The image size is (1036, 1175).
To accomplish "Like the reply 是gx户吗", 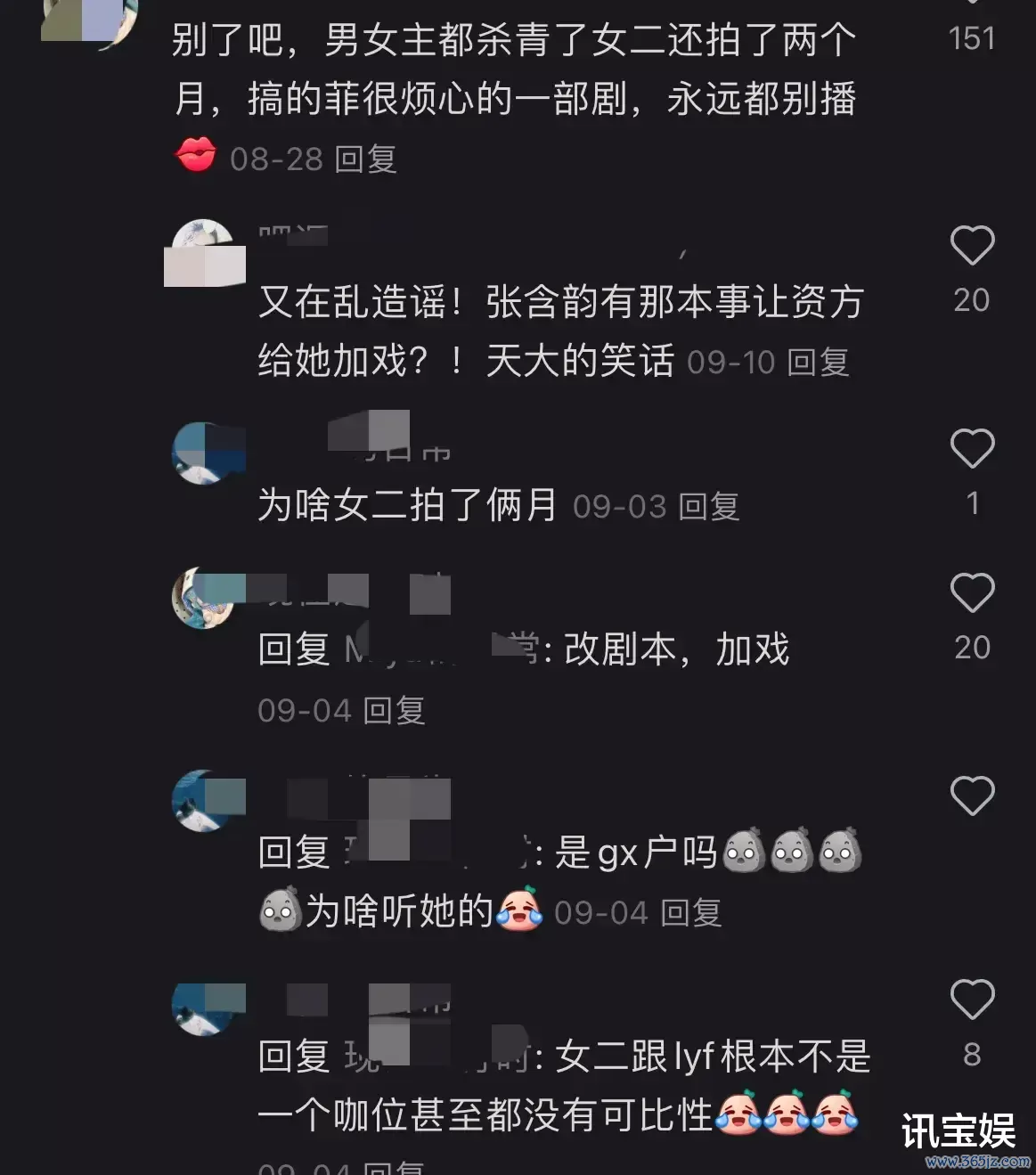I will click(972, 796).
